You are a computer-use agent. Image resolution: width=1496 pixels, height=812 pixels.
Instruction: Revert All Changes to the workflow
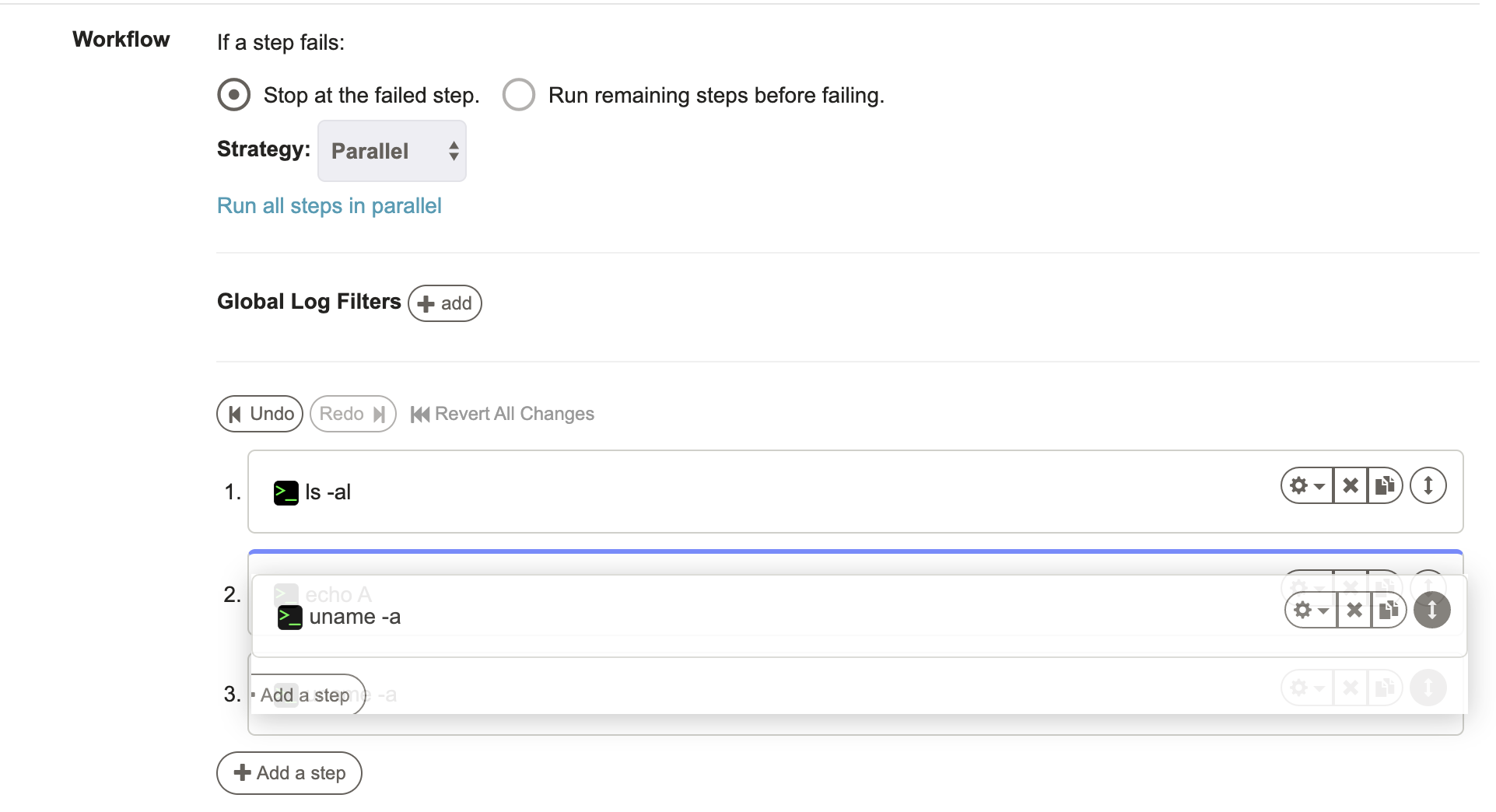tap(503, 414)
